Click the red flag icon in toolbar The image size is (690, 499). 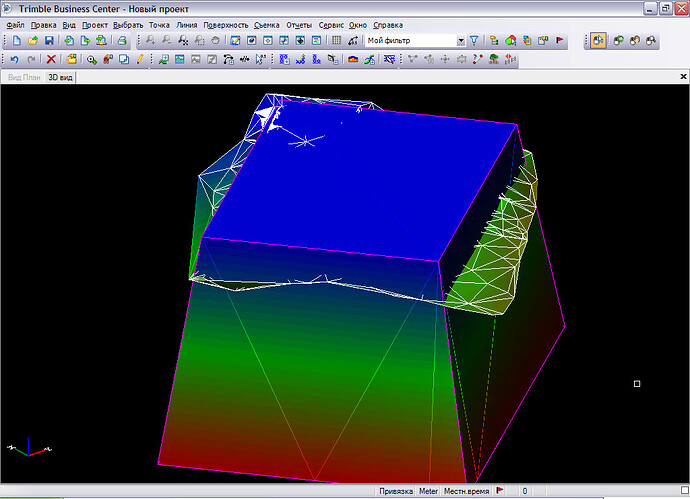point(560,40)
